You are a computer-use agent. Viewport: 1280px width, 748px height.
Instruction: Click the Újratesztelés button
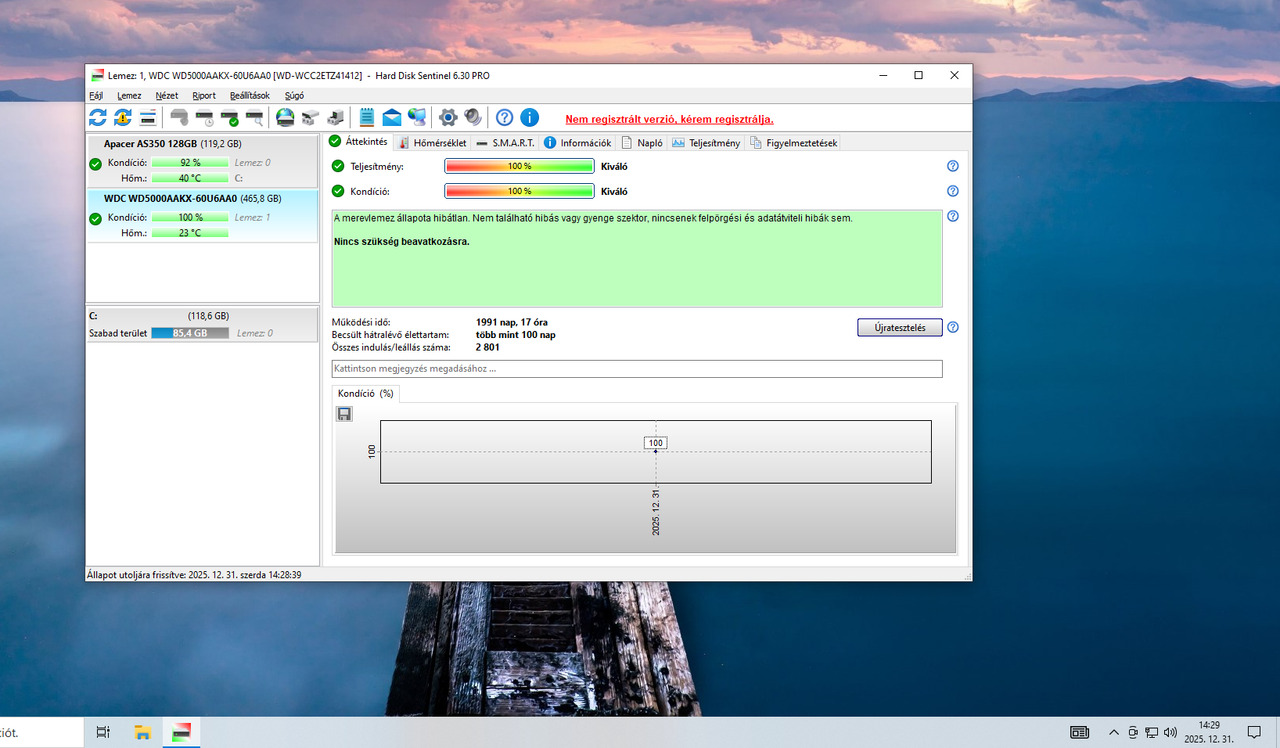coord(900,327)
